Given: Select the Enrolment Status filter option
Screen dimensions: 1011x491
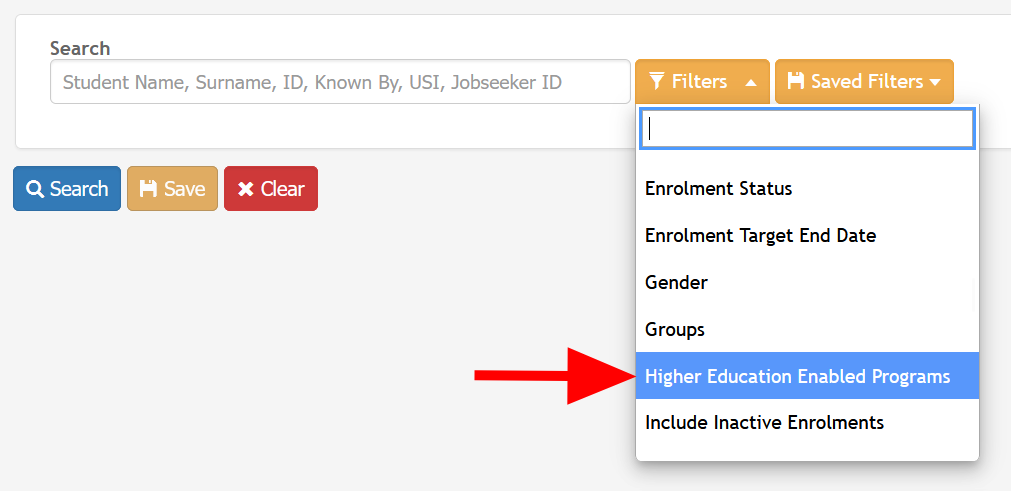Looking at the screenshot, I should 807,189.
